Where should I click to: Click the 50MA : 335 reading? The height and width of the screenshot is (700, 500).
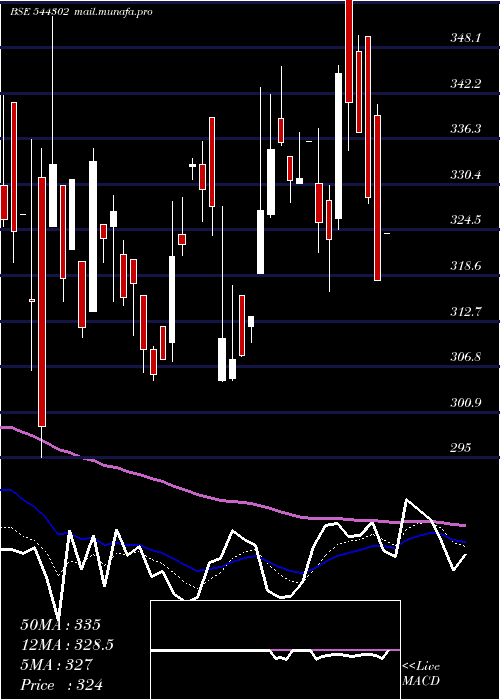61,625
